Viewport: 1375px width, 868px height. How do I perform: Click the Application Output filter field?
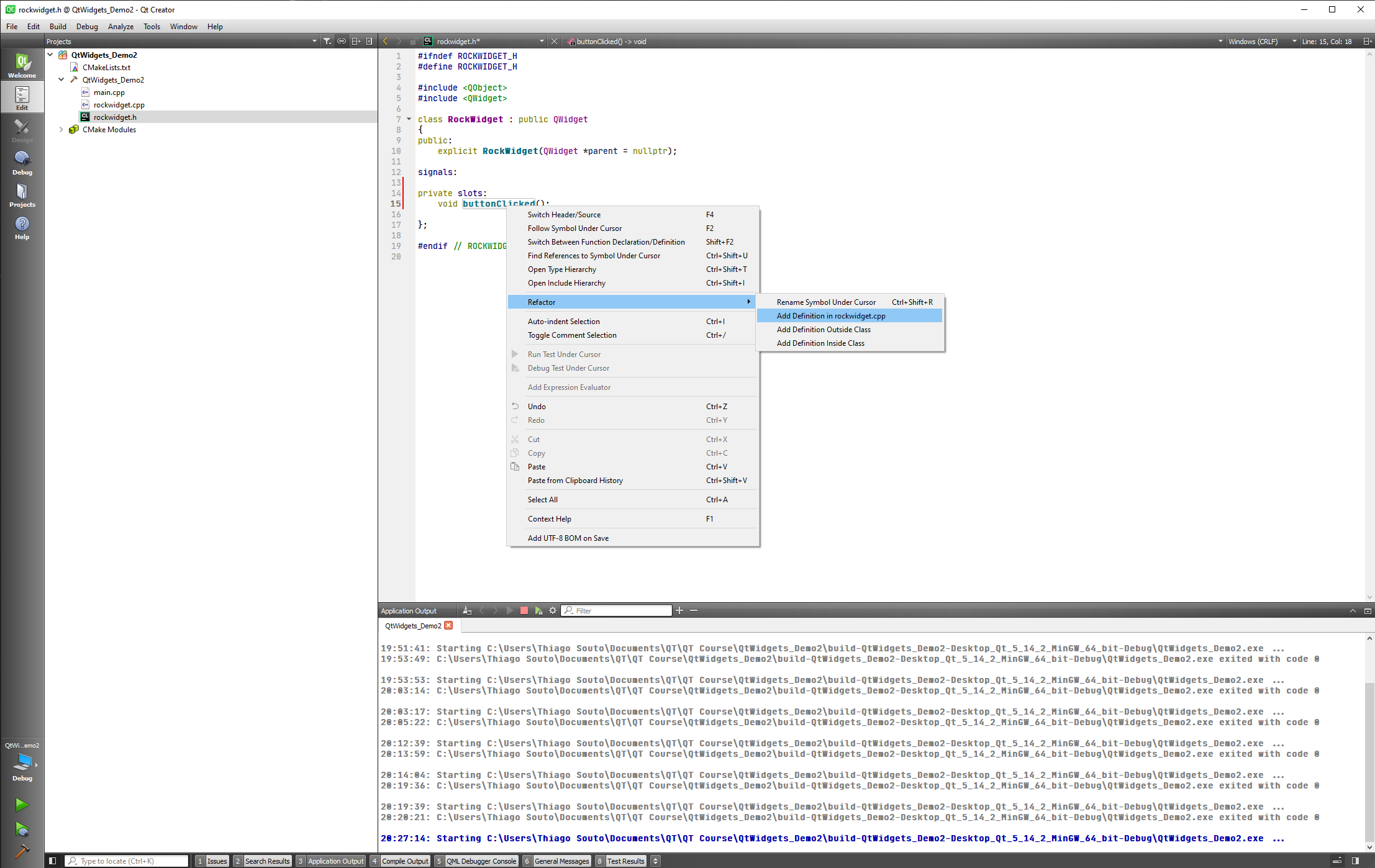(617, 610)
